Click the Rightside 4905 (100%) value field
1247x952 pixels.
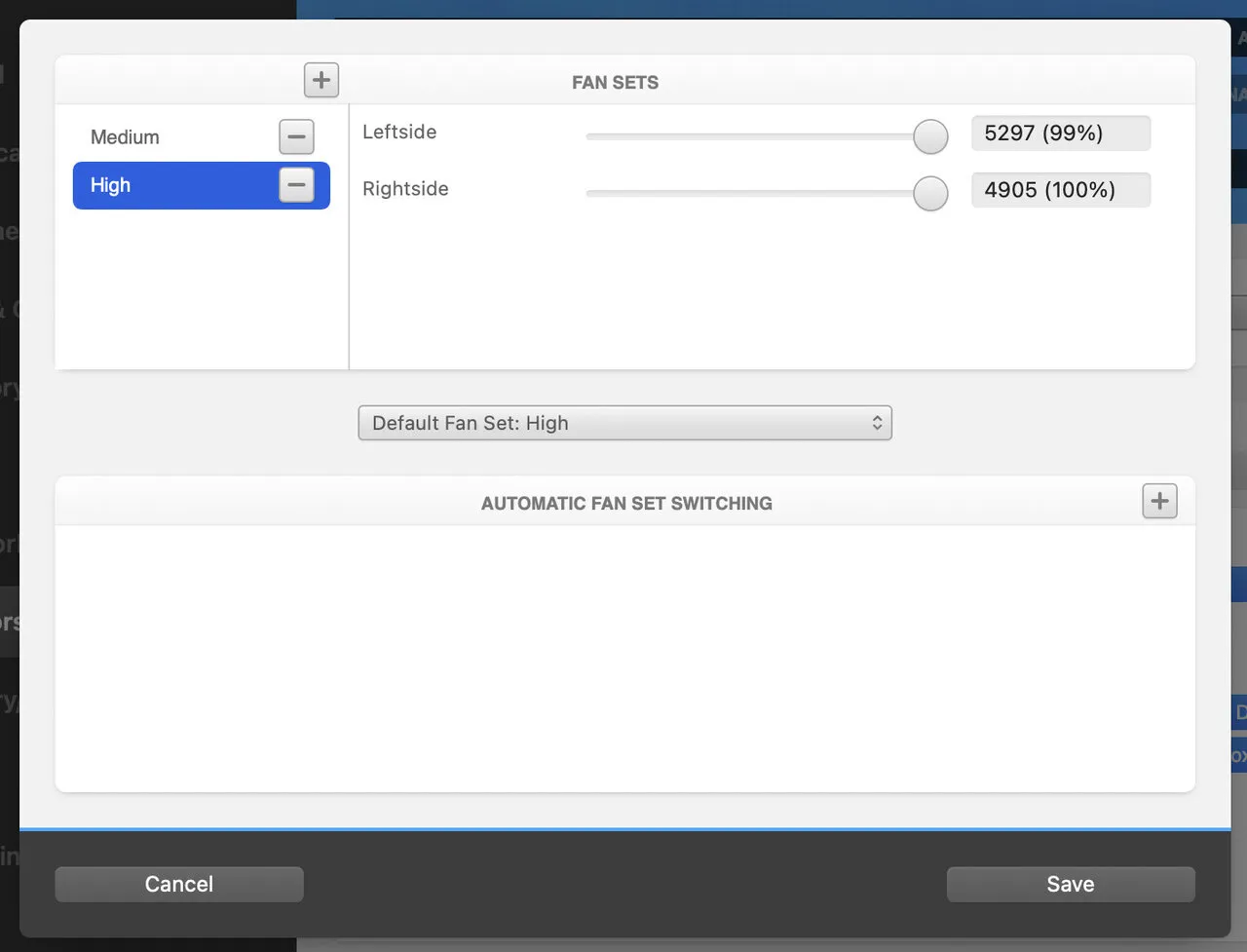click(1060, 190)
